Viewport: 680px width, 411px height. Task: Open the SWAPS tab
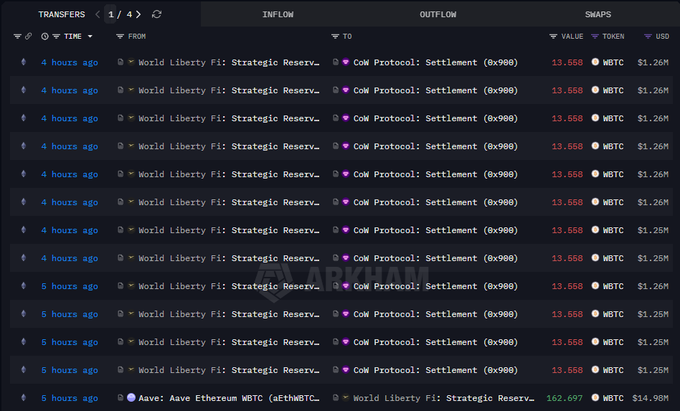point(598,14)
